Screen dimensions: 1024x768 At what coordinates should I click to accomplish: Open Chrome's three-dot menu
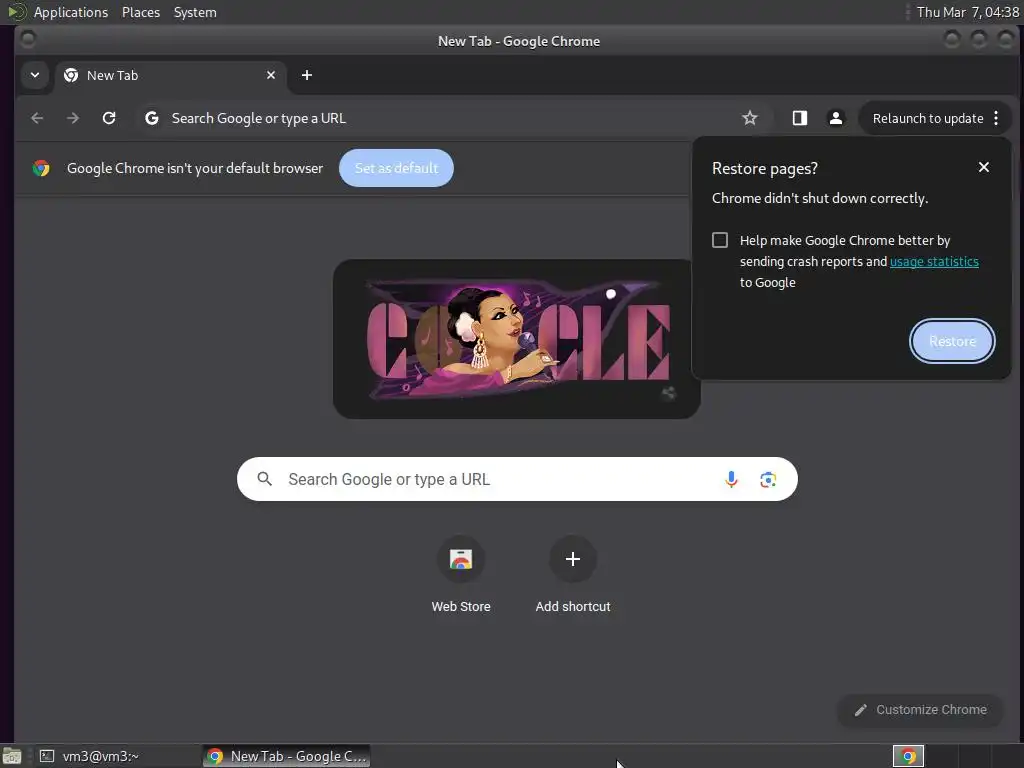pos(996,118)
